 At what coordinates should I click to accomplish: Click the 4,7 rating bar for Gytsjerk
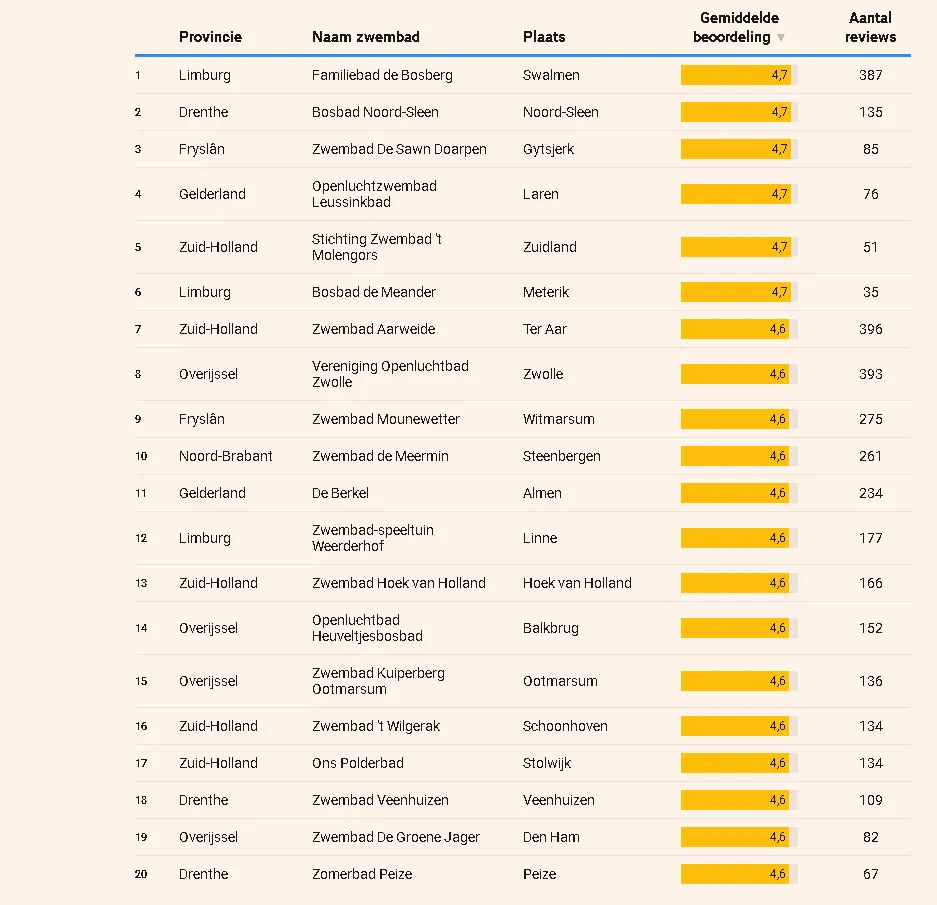[x=739, y=149]
